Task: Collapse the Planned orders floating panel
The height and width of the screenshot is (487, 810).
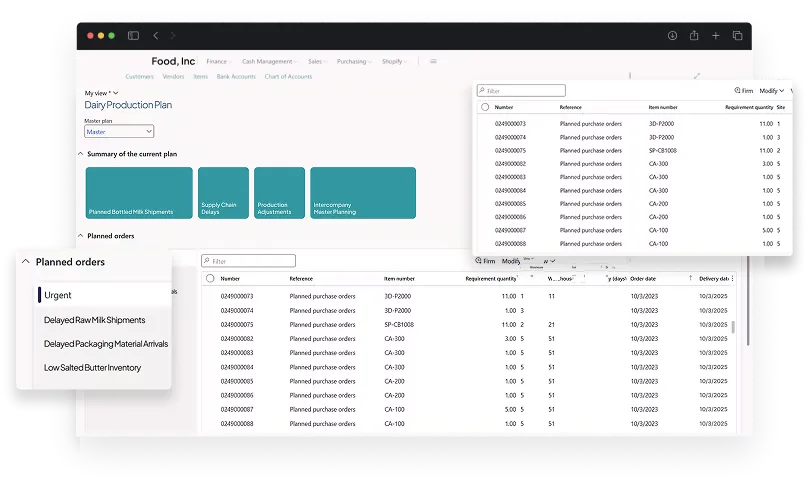Action: tap(24, 263)
